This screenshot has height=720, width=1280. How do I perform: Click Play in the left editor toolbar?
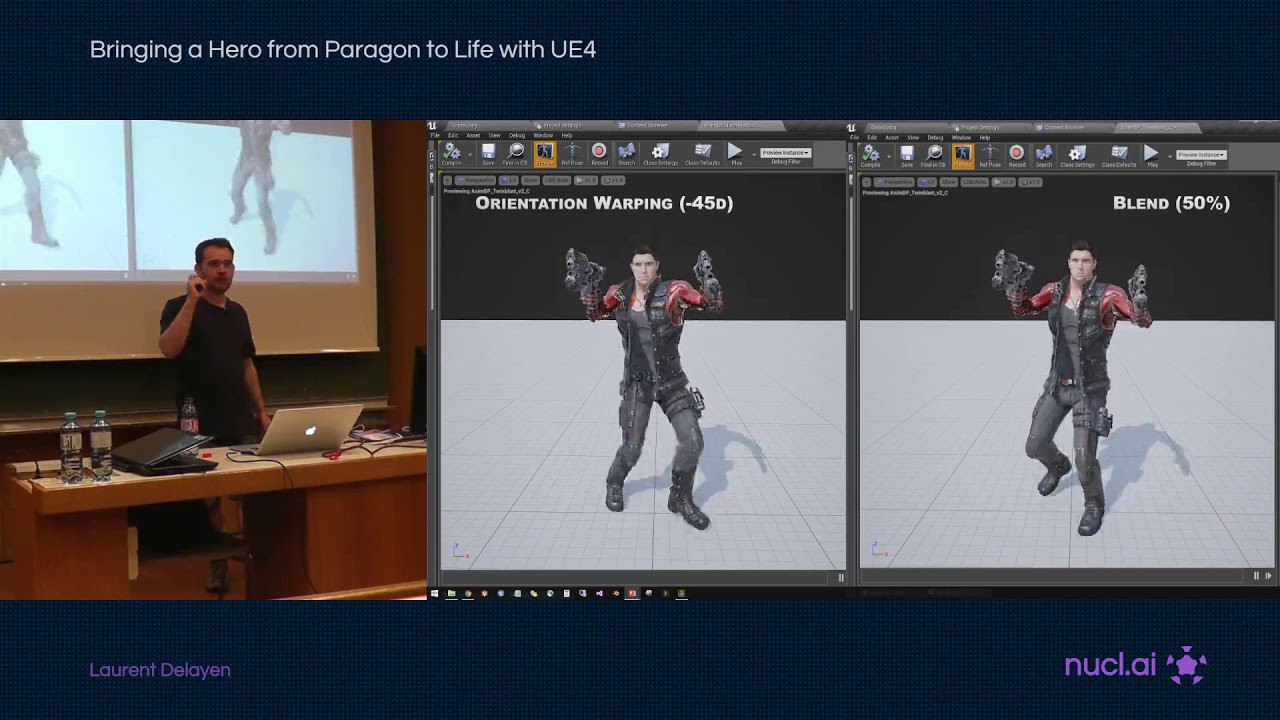point(736,153)
